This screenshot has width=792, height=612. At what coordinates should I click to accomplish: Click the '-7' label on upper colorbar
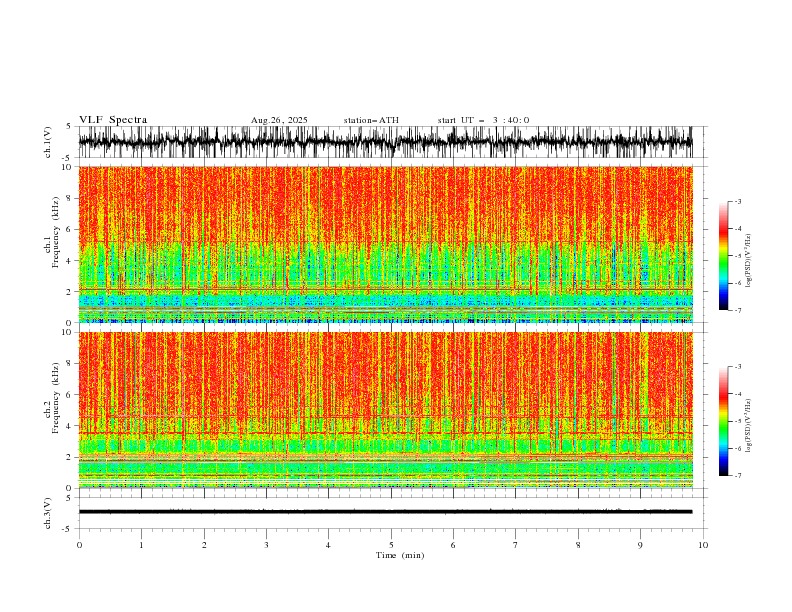coord(737,310)
